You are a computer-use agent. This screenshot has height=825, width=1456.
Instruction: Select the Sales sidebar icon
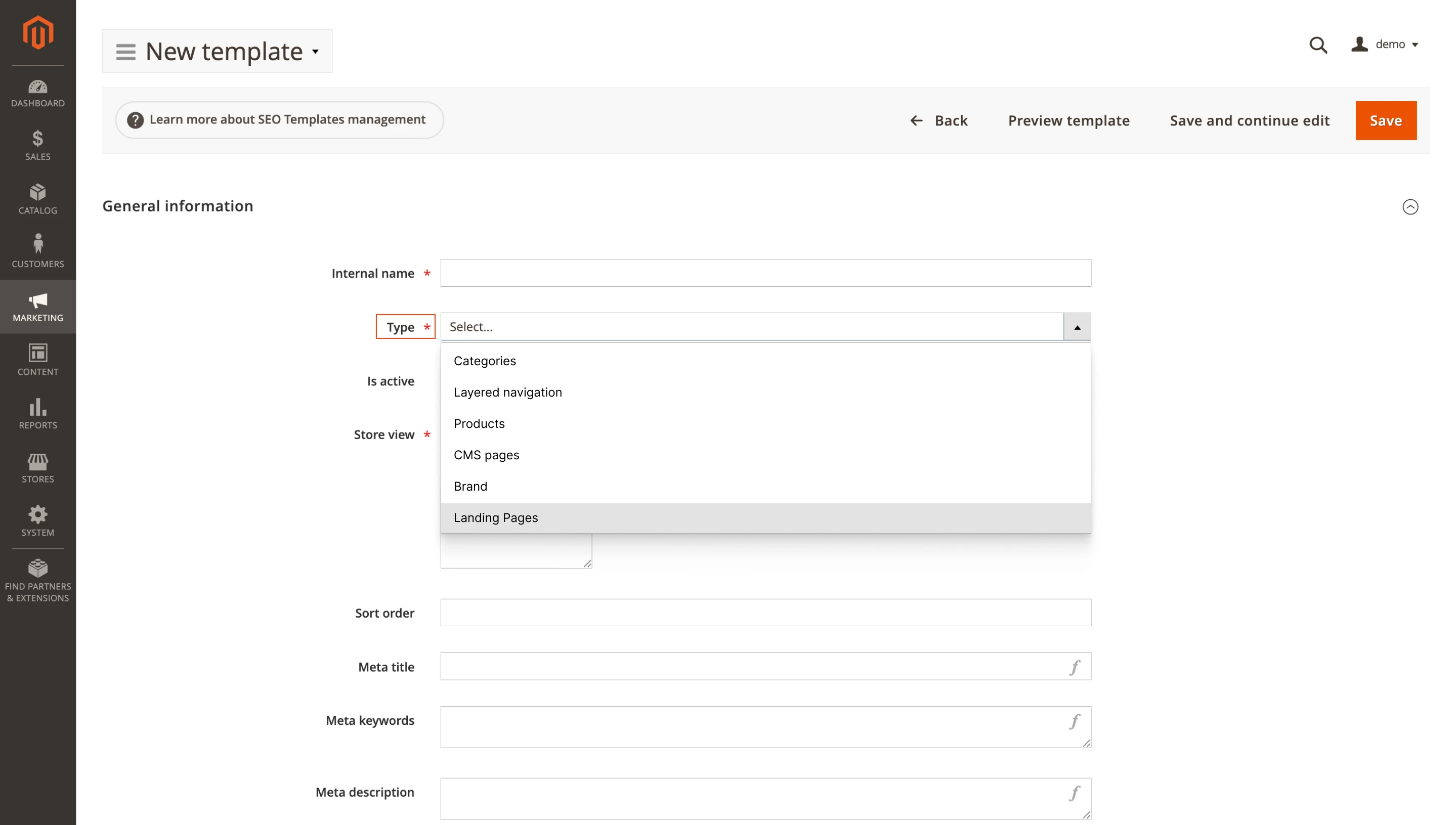37,146
